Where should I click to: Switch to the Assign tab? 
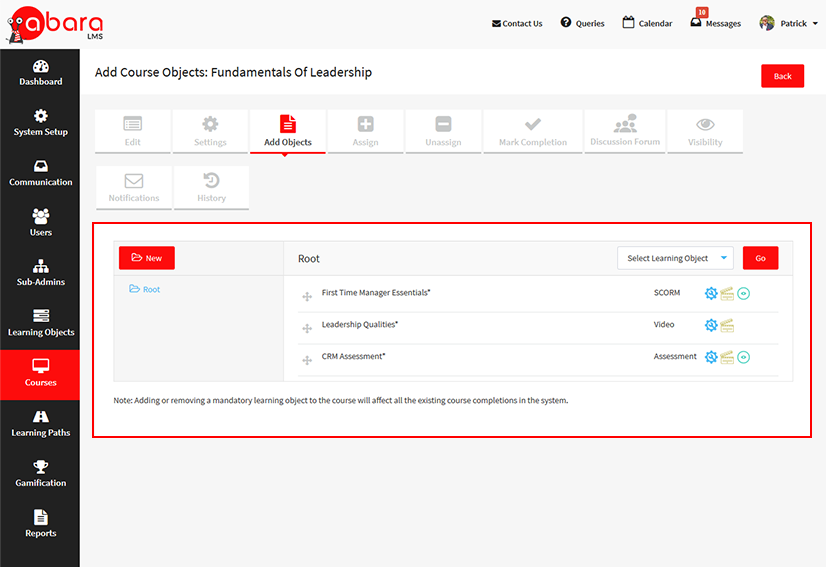point(366,131)
